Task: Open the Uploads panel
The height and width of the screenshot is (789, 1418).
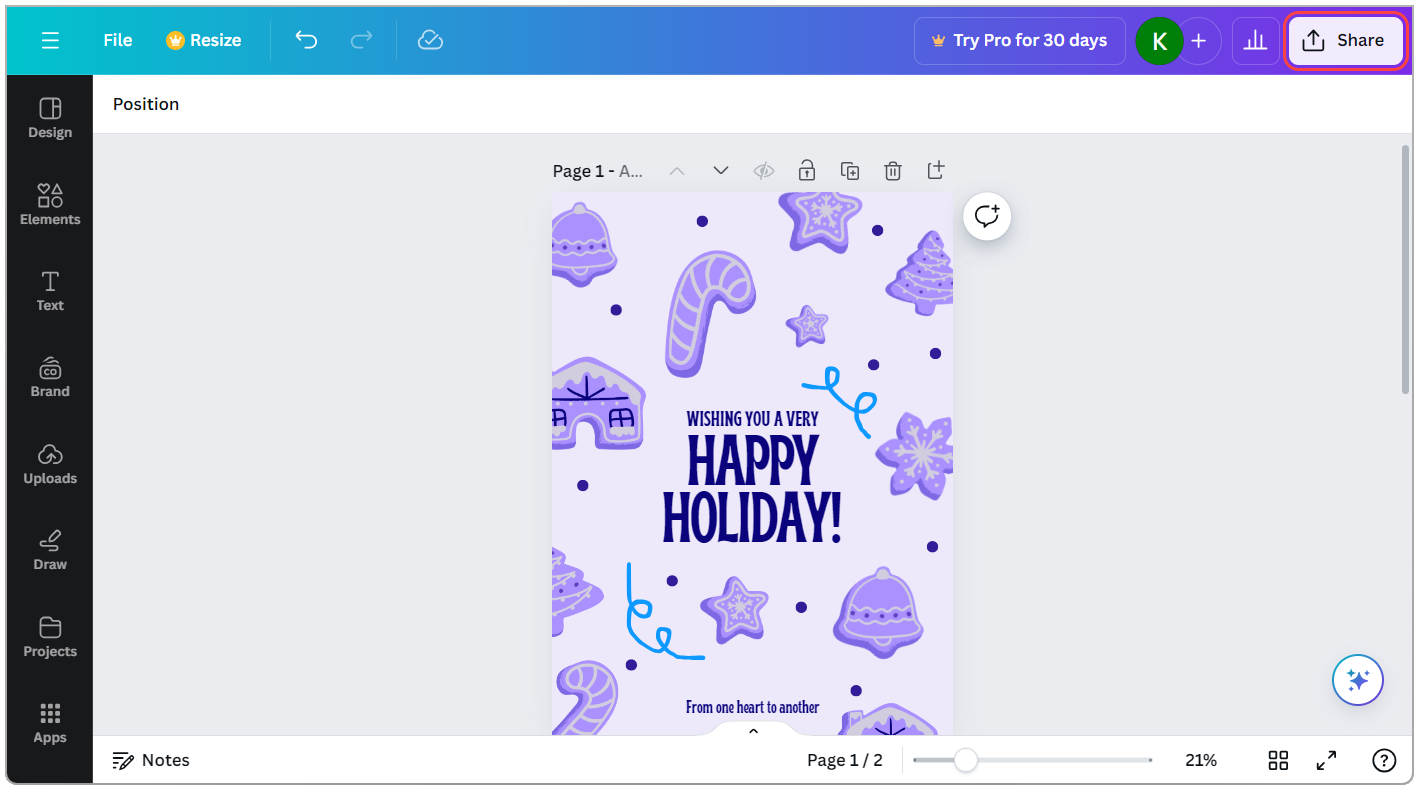Action: pyautogui.click(x=49, y=464)
